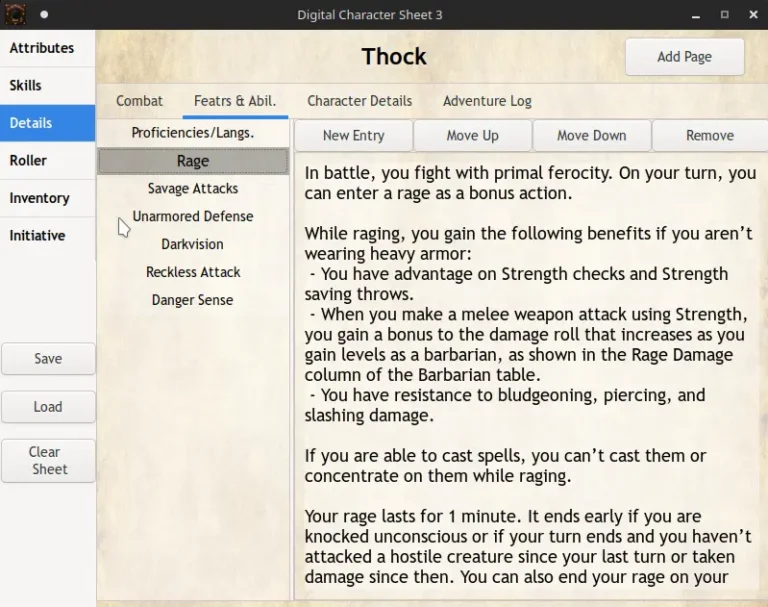Select the Danger Sense entry
The image size is (768, 607).
click(x=193, y=300)
